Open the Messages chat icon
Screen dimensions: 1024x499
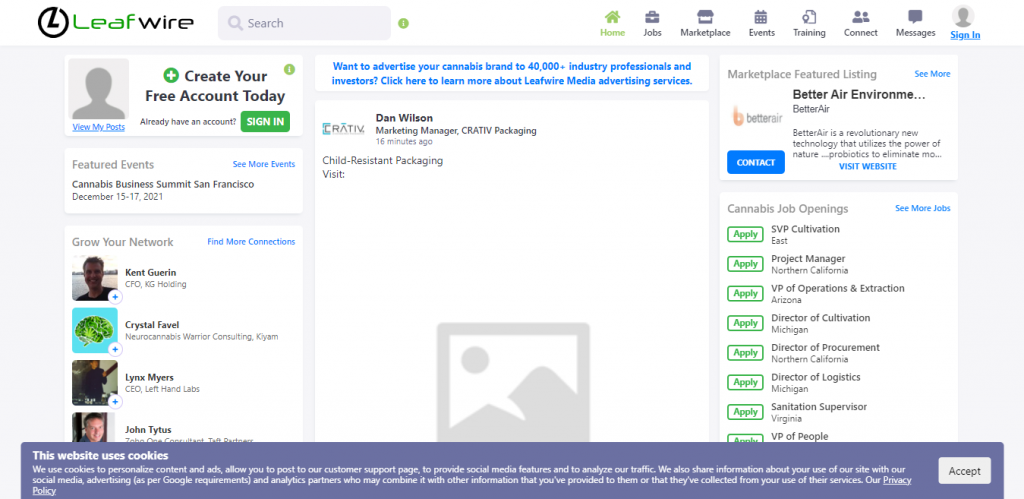(x=915, y=17)
